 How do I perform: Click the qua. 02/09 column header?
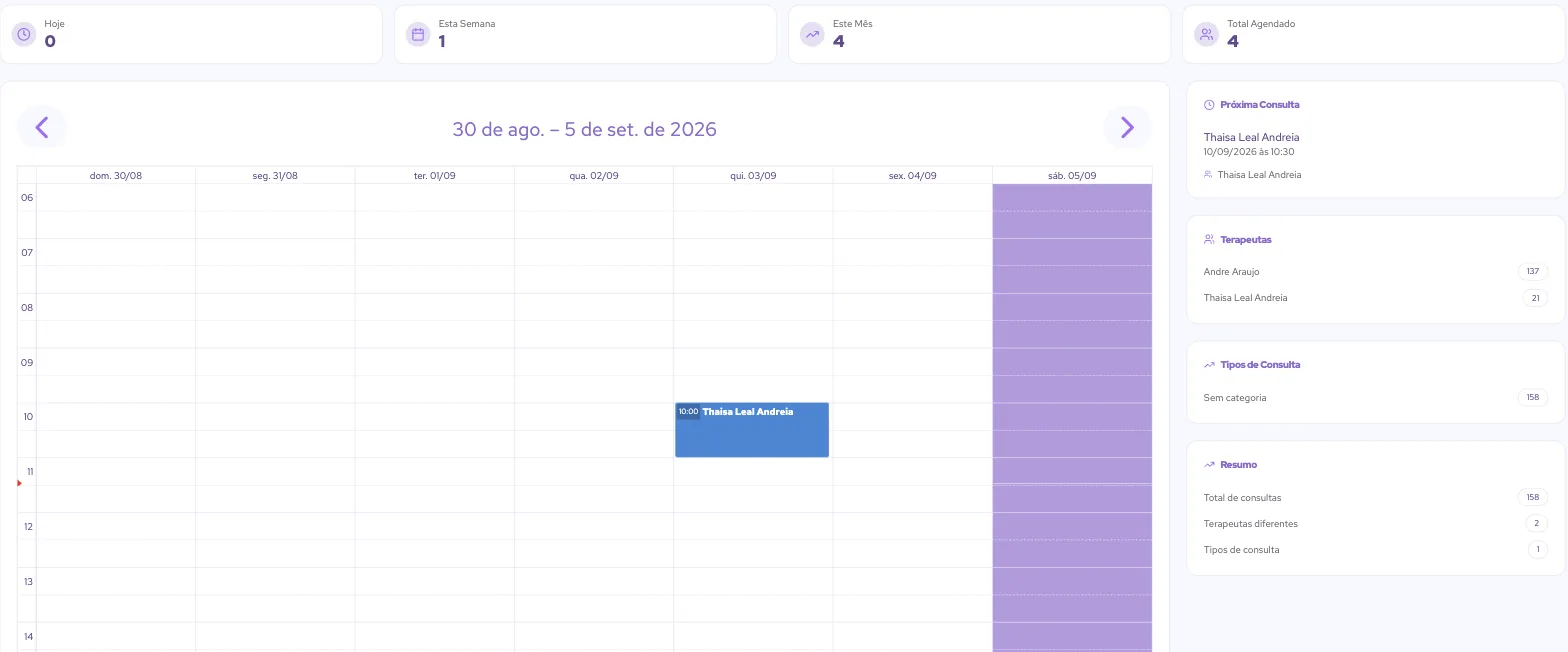pyautogui.click(x=594, y=176)
